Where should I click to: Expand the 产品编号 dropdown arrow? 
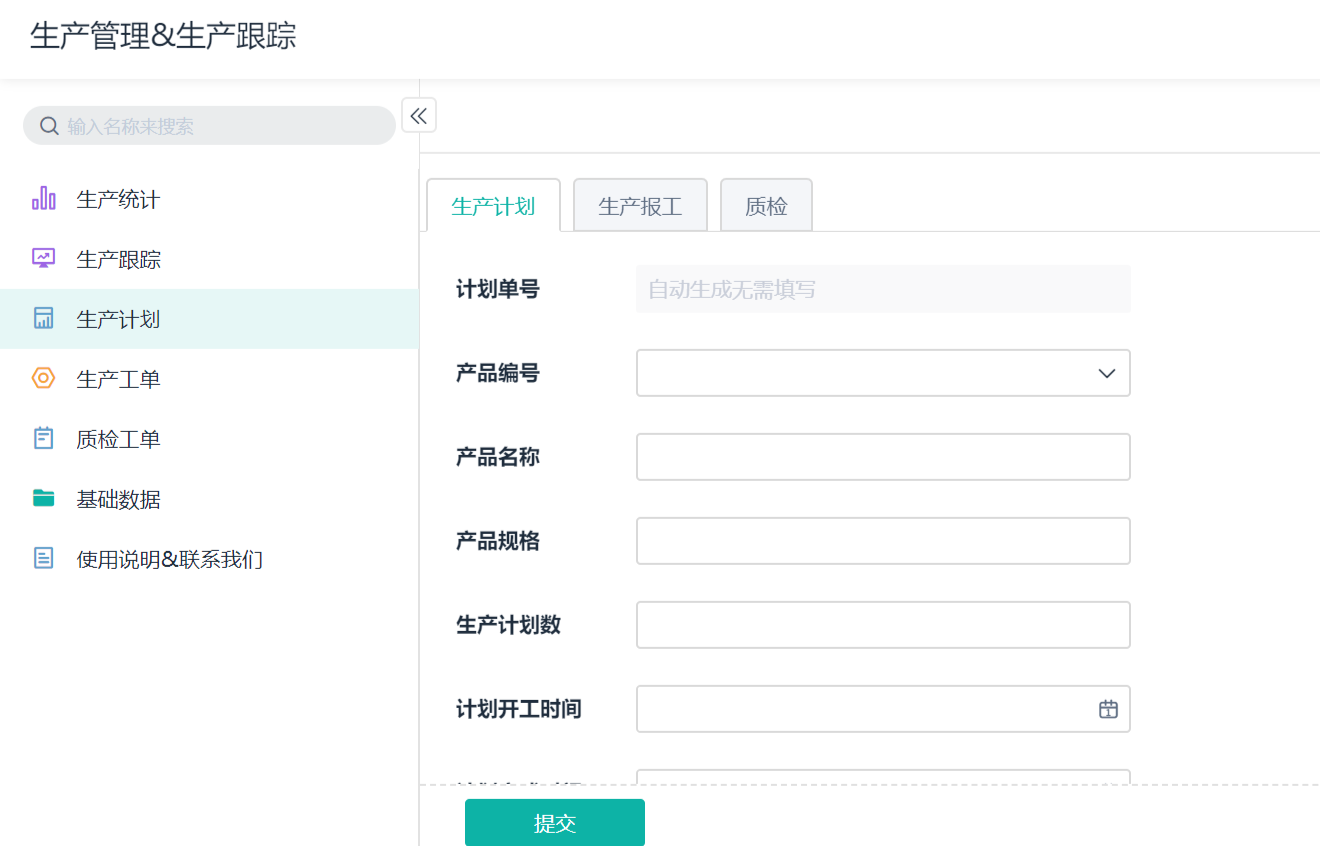pos(1106,373)
